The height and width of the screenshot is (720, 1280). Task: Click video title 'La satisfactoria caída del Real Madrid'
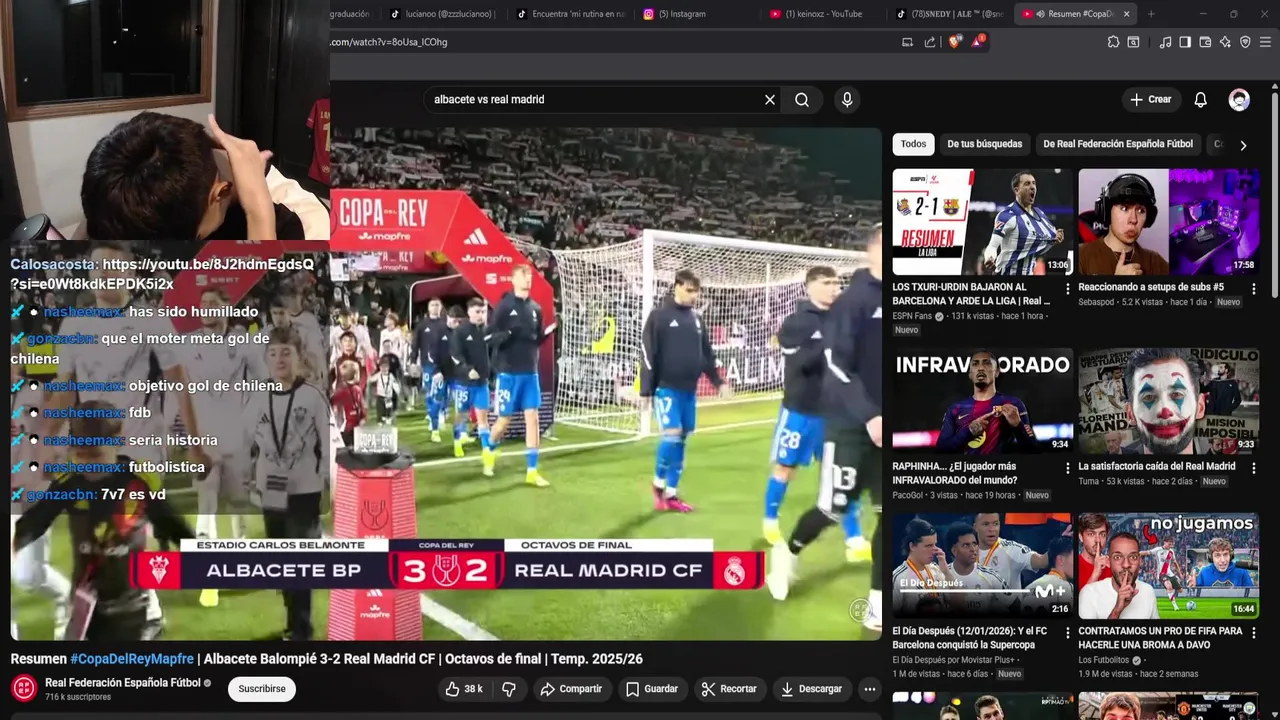point(1157,466)
